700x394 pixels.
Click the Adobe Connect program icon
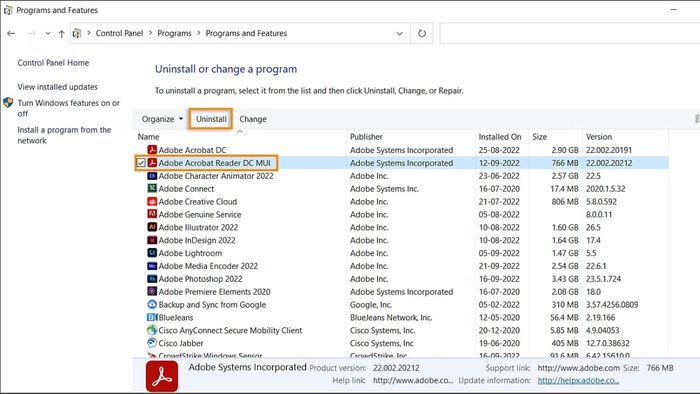pyautogui.click(x=152, y=188)
